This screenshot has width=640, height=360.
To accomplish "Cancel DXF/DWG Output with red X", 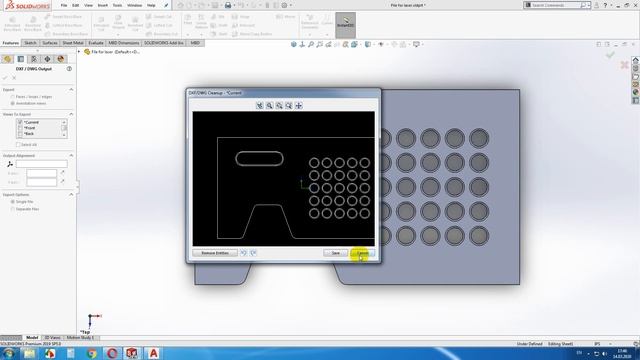I will tap(14, 78).
